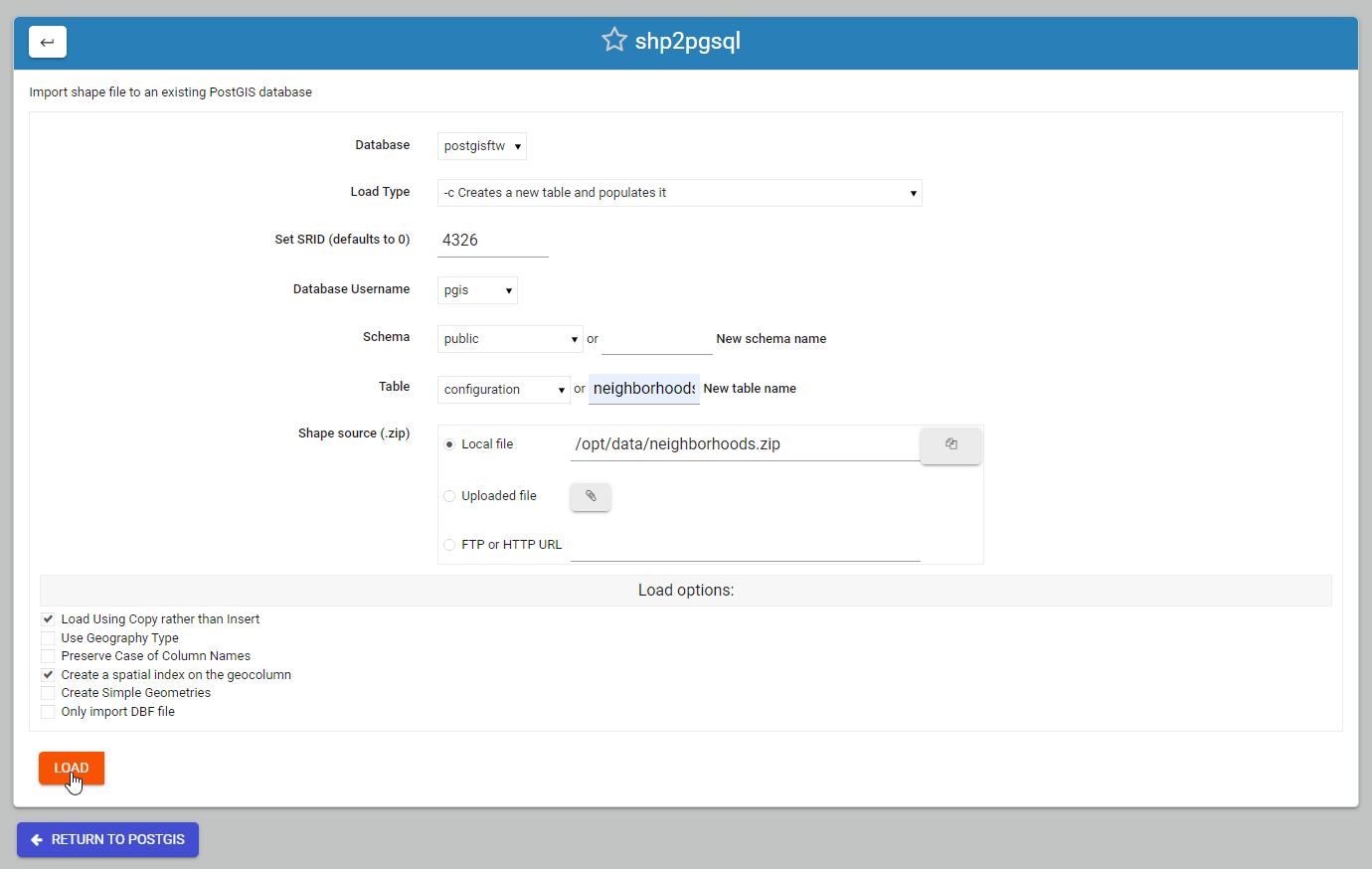
Task: Uncheck Load Using Copy rather than Insert
Action: tap(48, 619)
